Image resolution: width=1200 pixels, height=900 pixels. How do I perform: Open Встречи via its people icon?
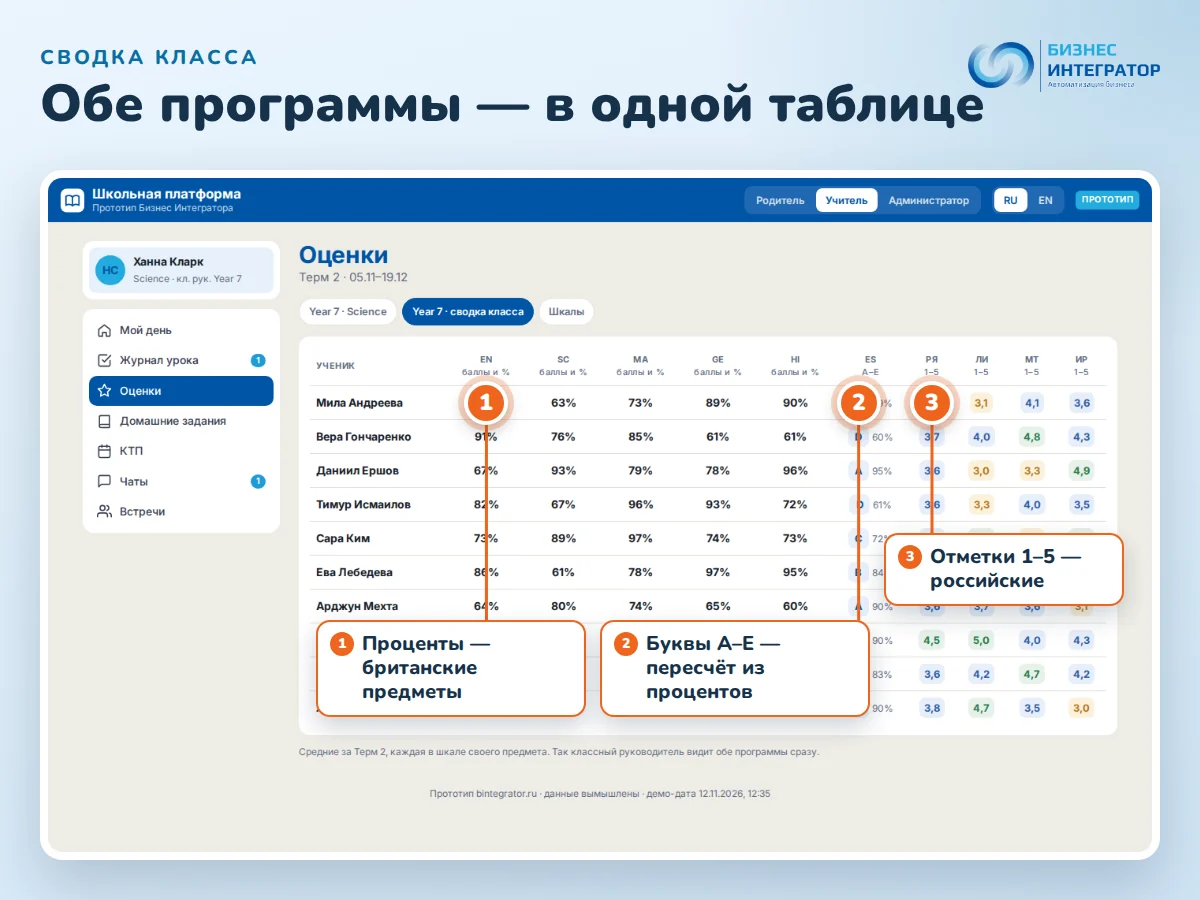(x=104, y=511)
